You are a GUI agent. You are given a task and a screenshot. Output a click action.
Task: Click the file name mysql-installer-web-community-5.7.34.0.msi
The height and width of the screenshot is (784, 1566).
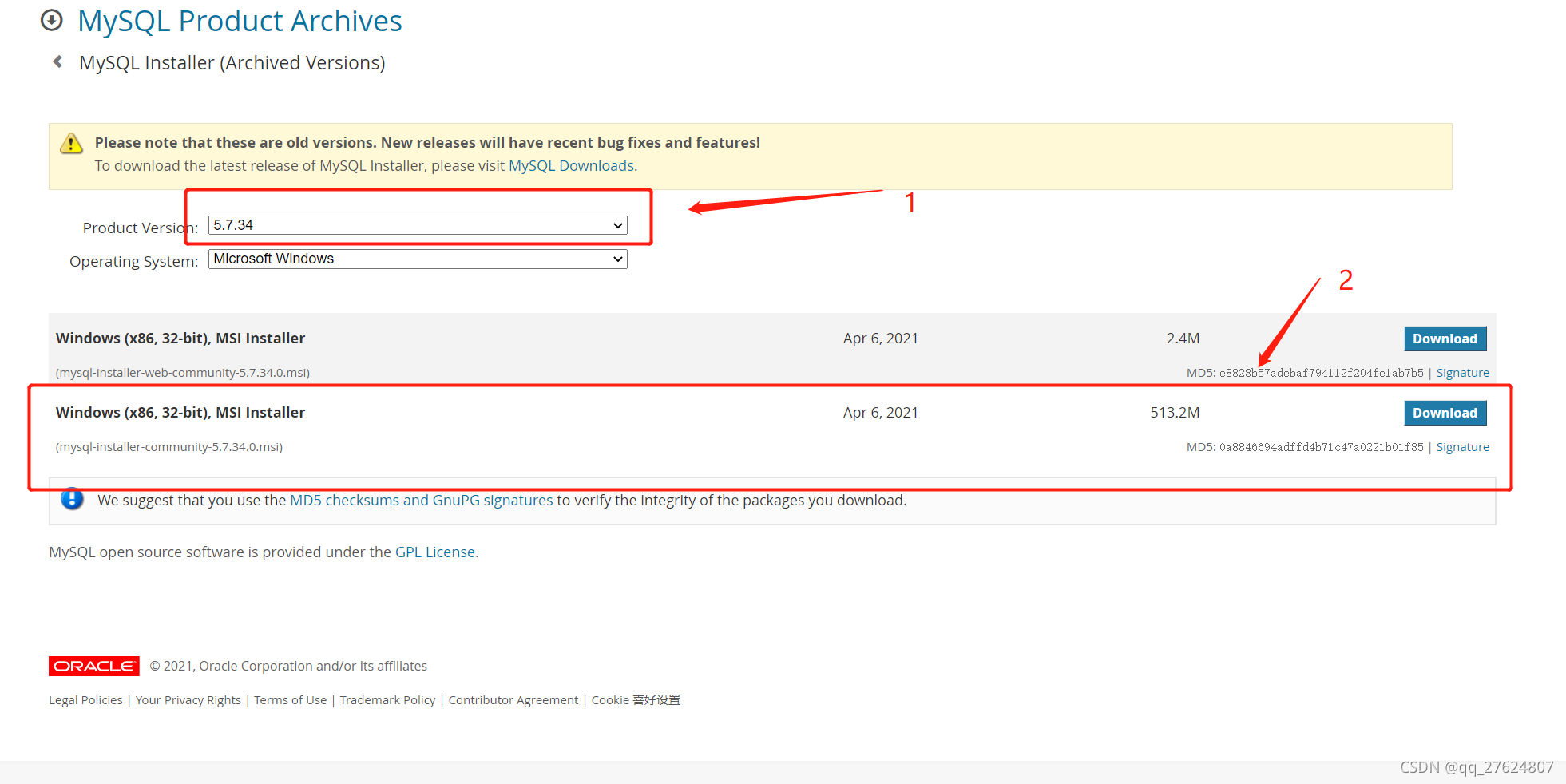point(183,373)
